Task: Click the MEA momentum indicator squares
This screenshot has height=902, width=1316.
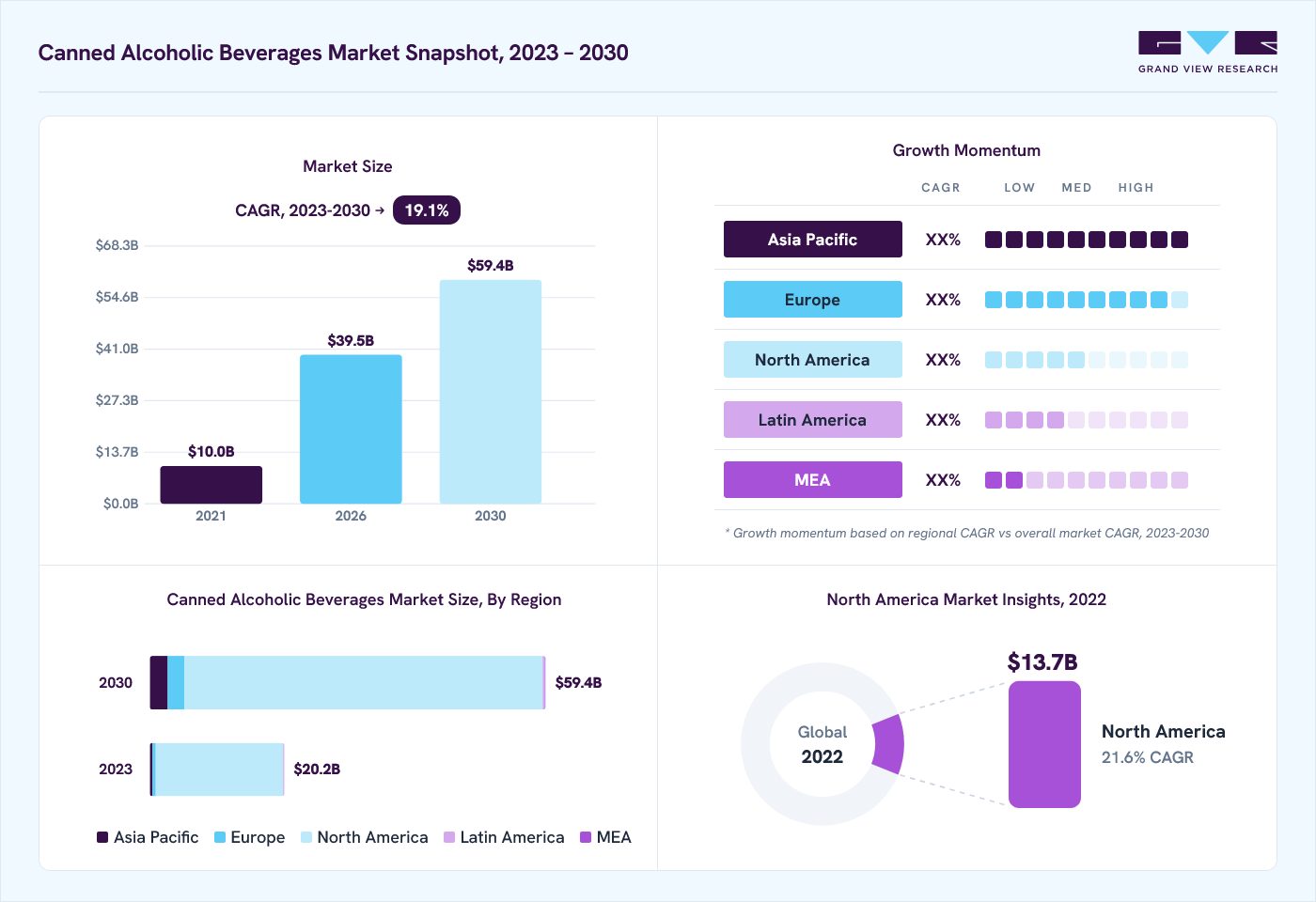Action: tap(1087, 480)
